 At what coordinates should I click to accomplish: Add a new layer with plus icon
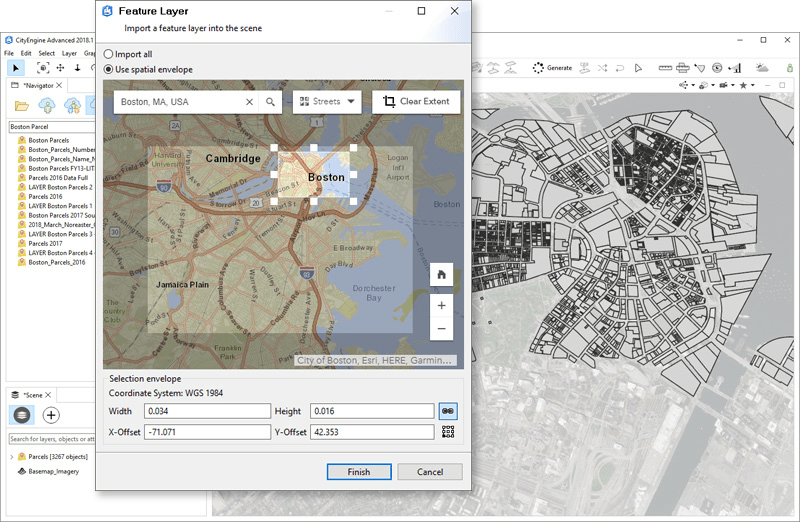pyautogui.click(x=51, y=415)
